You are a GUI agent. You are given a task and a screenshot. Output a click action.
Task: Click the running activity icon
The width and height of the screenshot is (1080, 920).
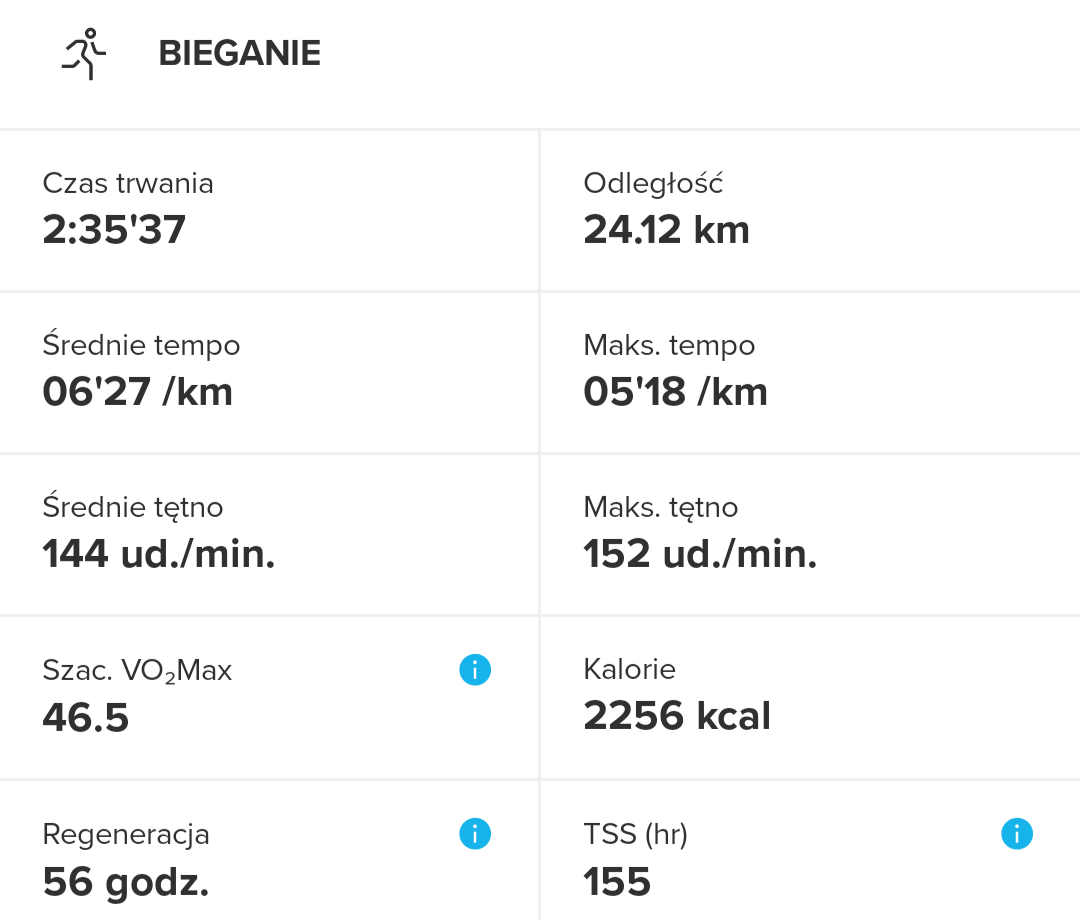click(x=84, y=54)
